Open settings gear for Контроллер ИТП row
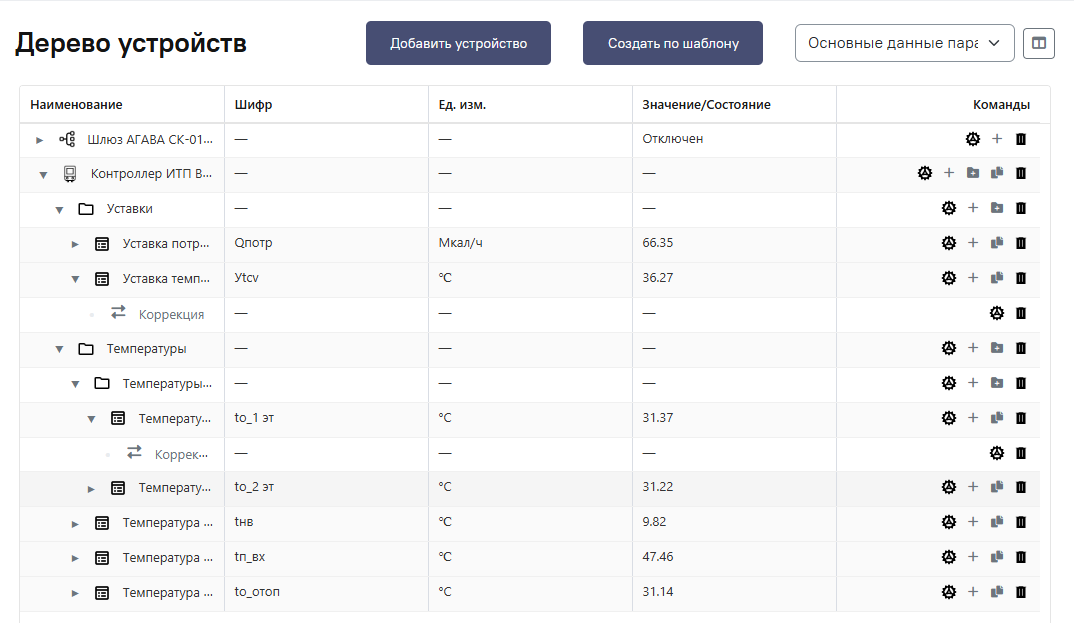1074x623 pixels. coord(925,173)
